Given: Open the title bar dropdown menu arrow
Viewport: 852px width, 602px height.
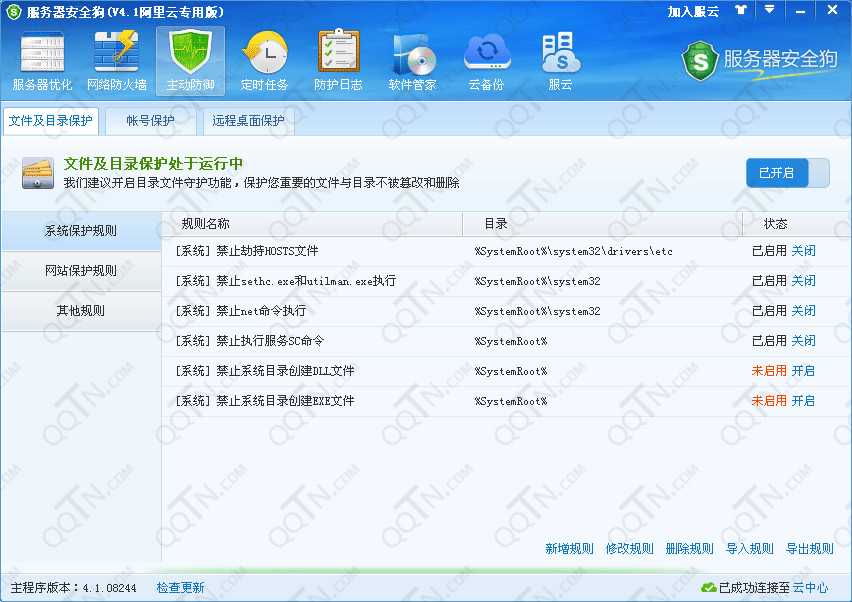Looking at the screenshot, I should click(x=769, y=10).
